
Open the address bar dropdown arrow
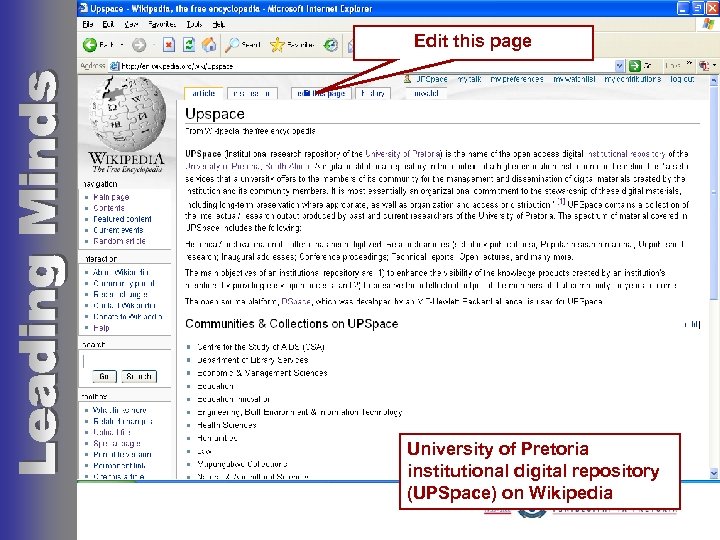click(x=619, y=66)
